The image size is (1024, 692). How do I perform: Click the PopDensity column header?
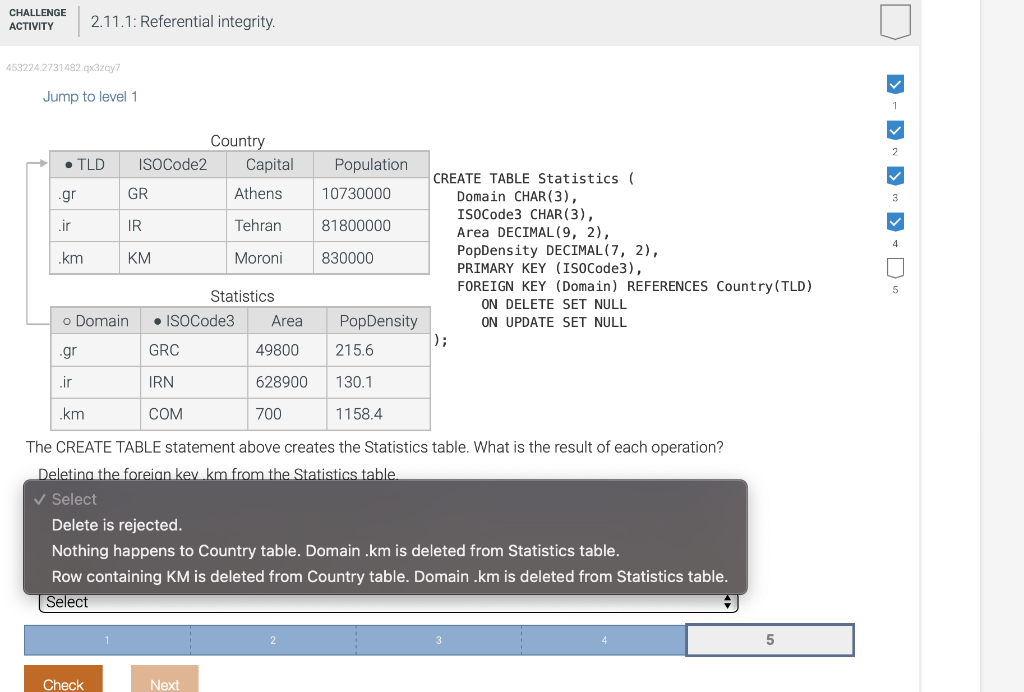pos(378,321)
